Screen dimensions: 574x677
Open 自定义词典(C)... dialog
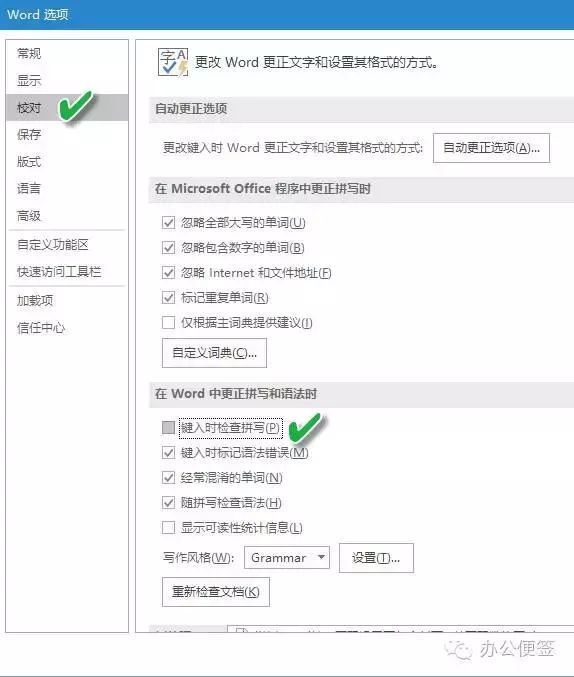click(214, 353)
